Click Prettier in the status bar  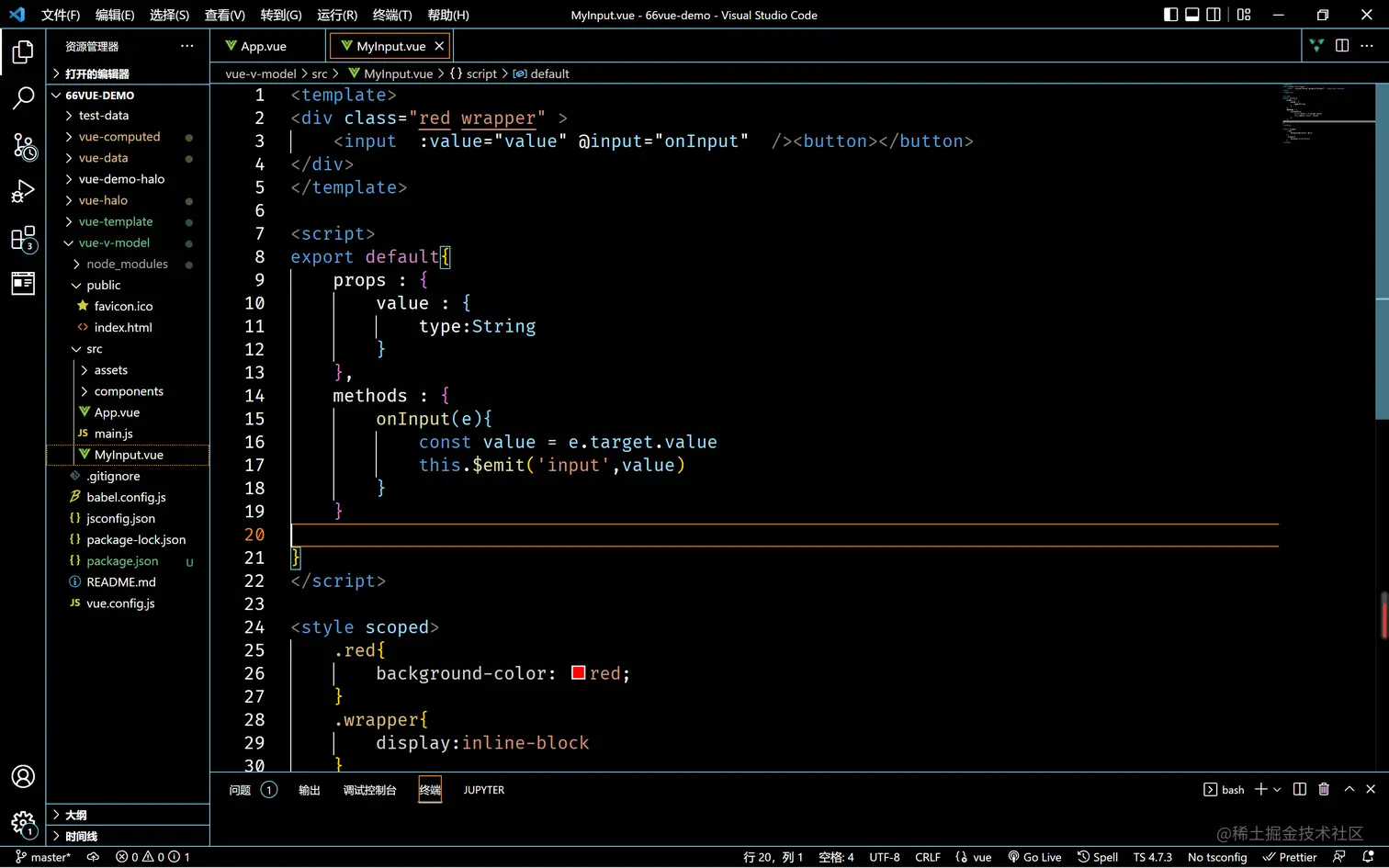pos(1290,857)
